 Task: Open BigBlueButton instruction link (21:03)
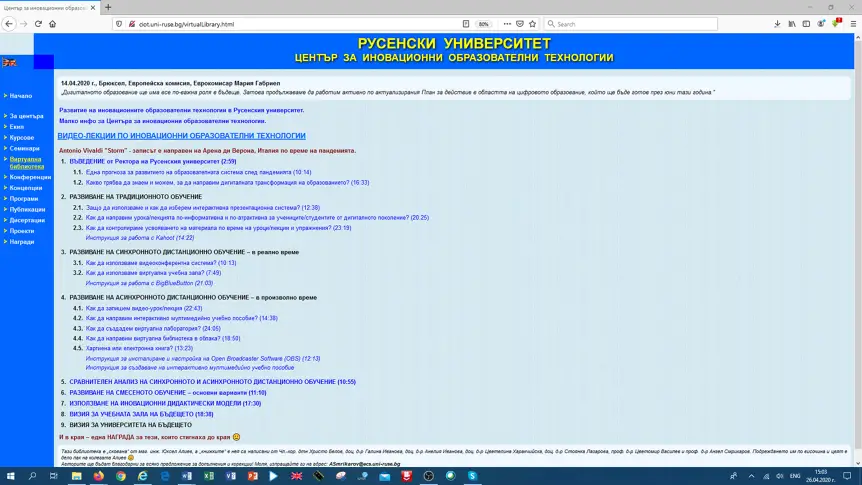click(149, 283)
